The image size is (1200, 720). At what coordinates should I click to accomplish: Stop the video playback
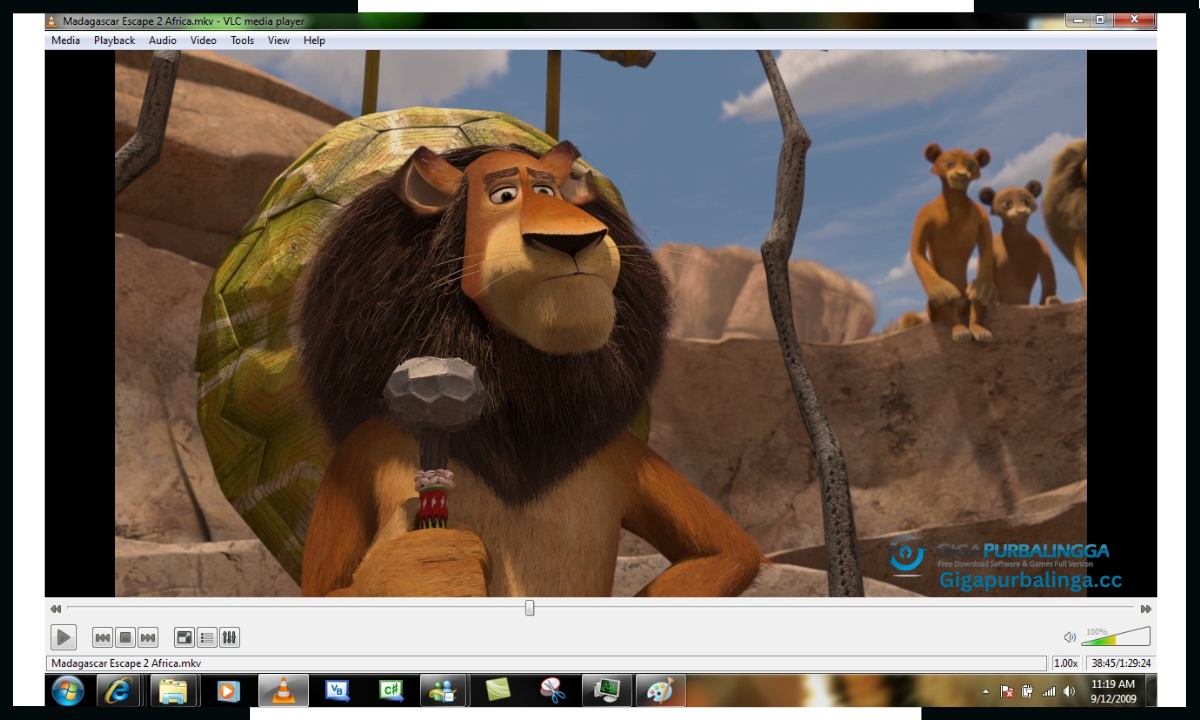(x=125, y=637)
